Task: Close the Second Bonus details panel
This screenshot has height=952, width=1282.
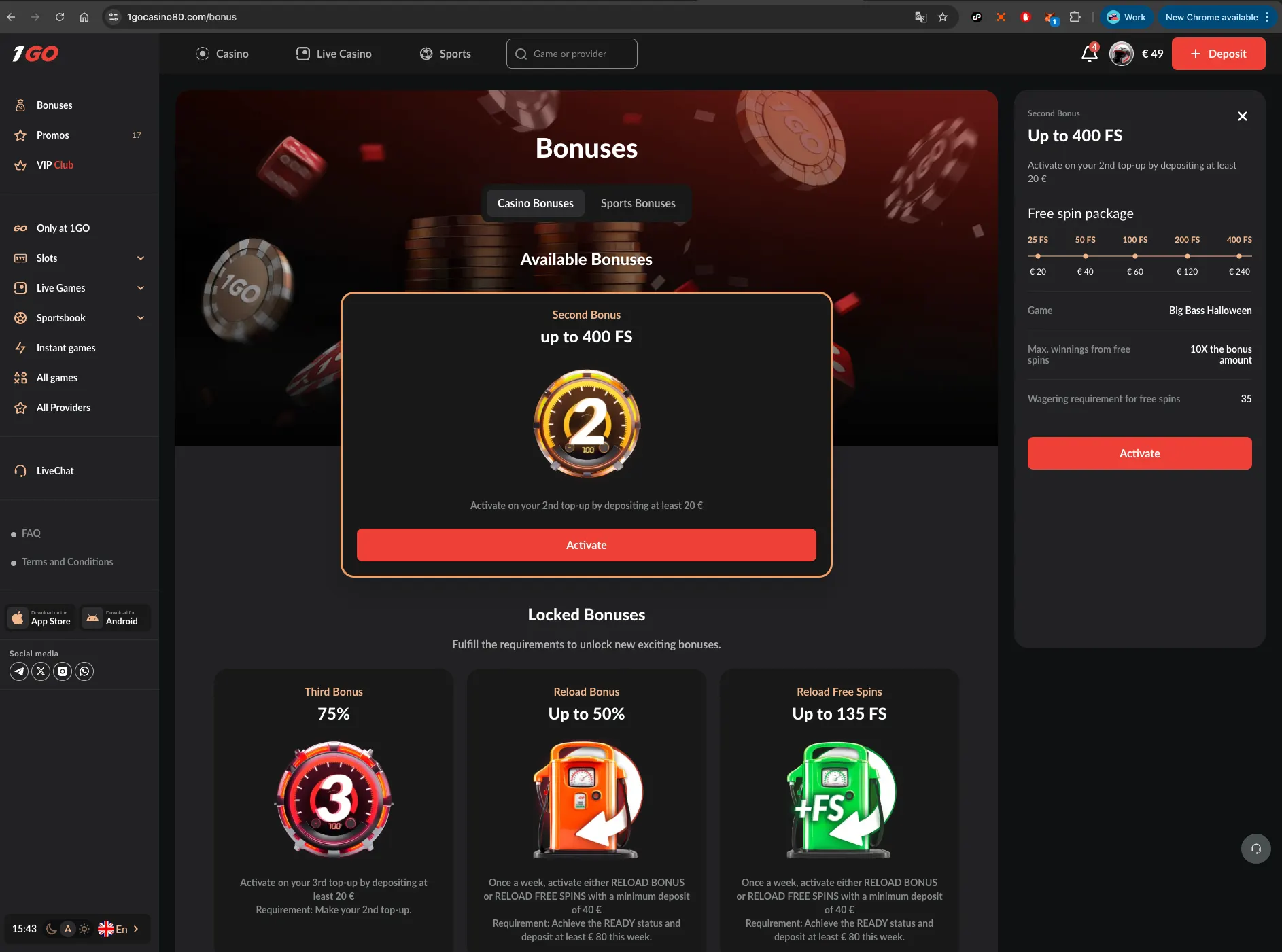Action: click(x=1242, y=116)
